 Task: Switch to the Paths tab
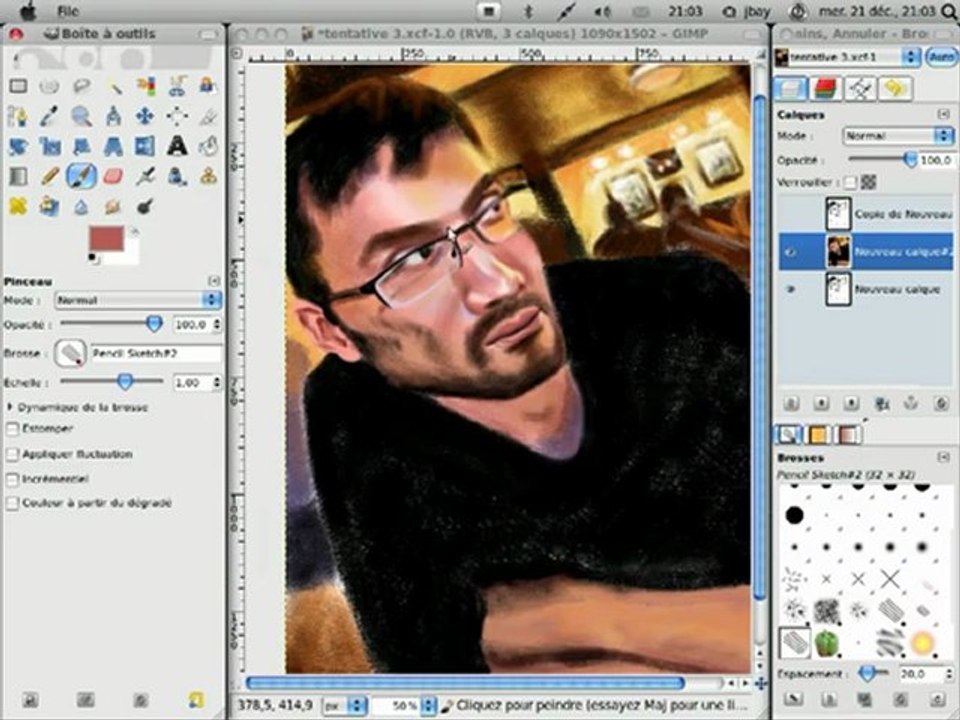860,88
